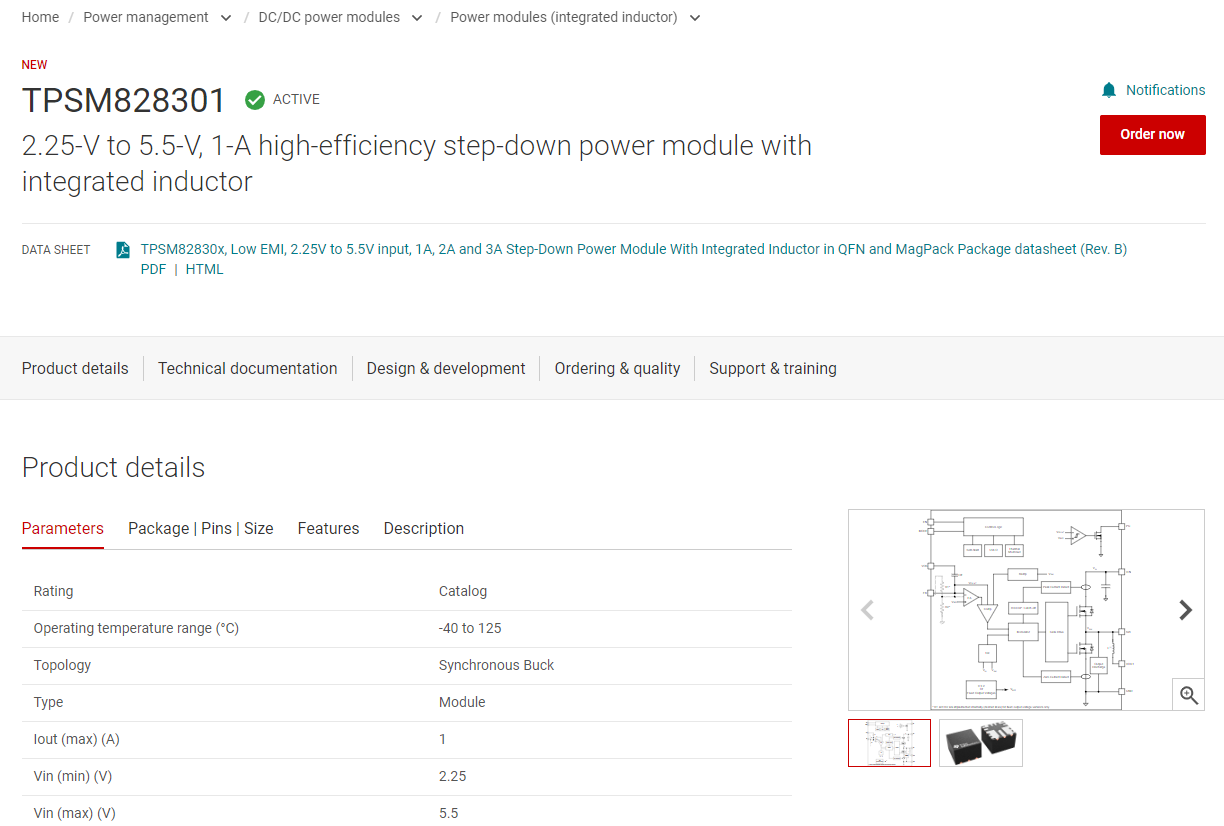Image resolution: width=1224 pixels, height=826 pixels.
Task: Go to the Home breadcrumb link
Action: (x=40, y=17)
